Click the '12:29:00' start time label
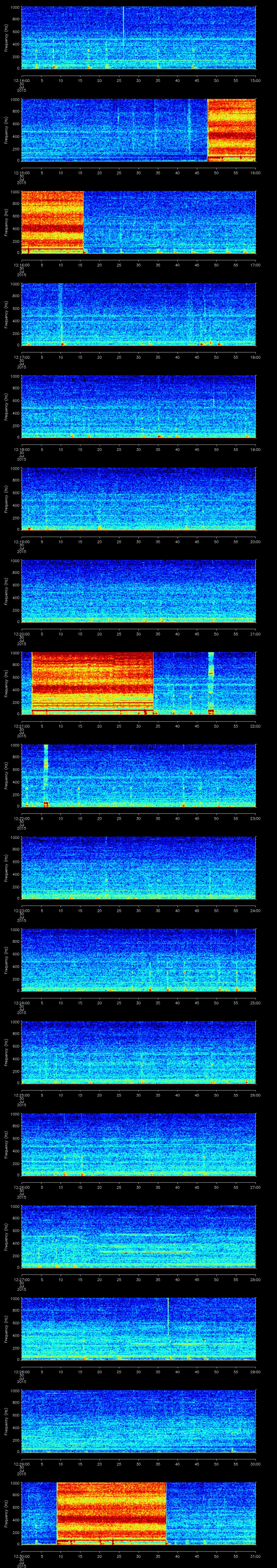Viewport: 277px width, 1568px height. coord(21,1464)
